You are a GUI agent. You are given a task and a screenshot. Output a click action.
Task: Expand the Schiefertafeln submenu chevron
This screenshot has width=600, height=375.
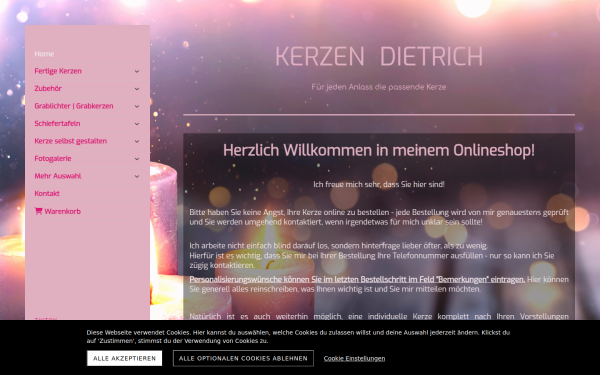pos(137,124)
